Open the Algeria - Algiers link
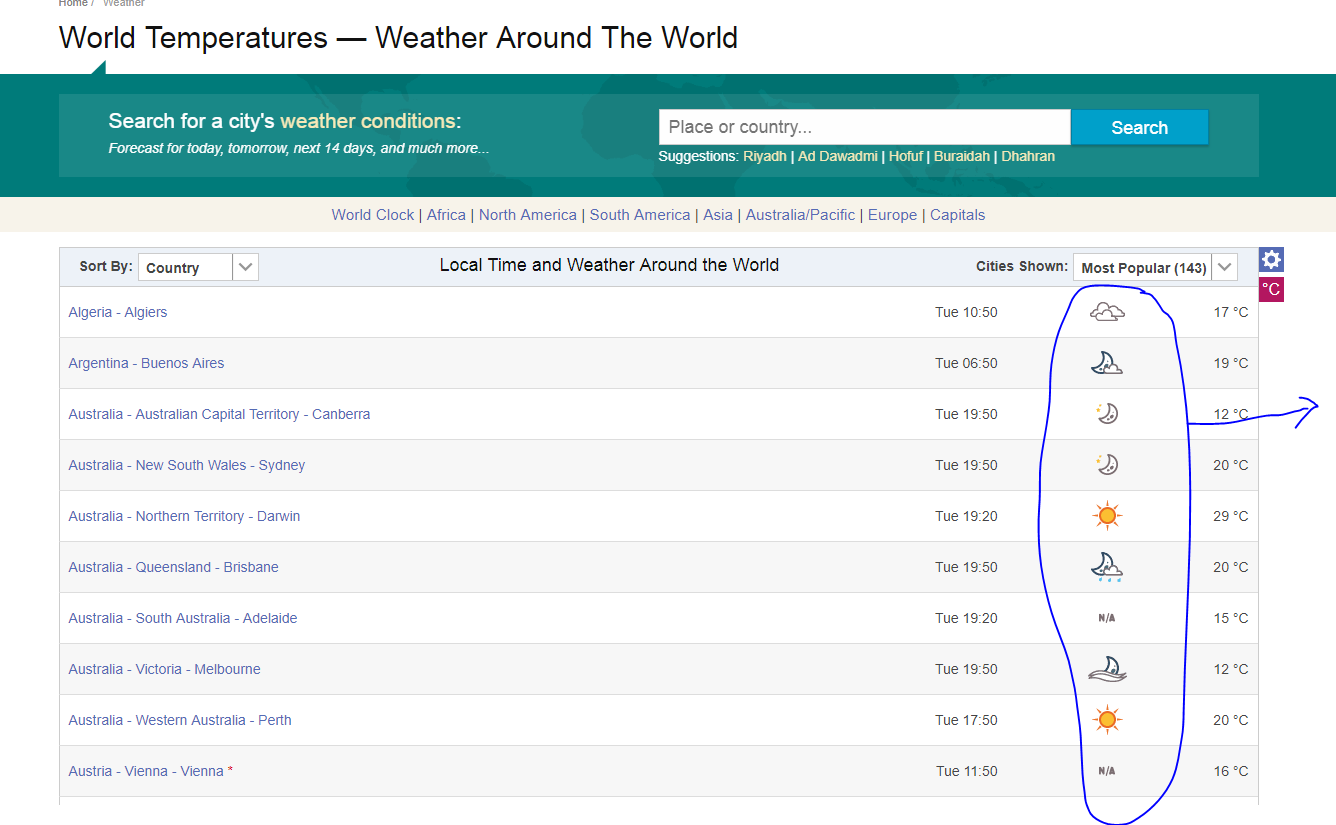Viewport: 1336px width, 825px height. coord(118,312)
